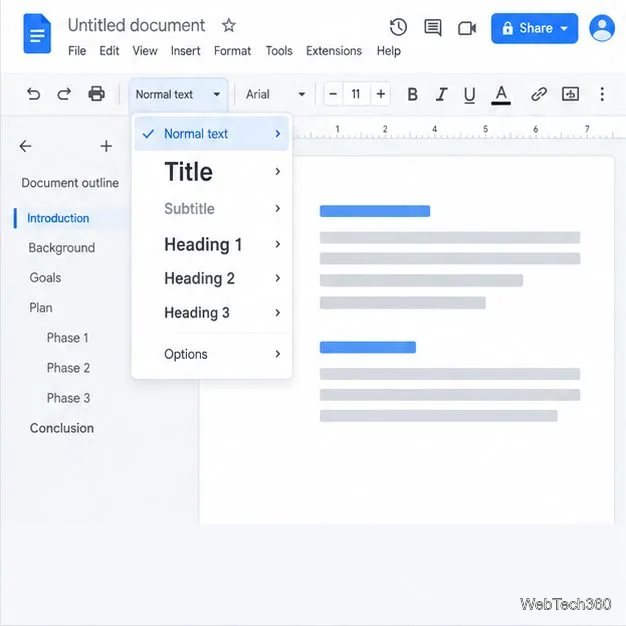Open the comments history icon
The width and height of the screenshot is (626, 626).
click(432, 28)
